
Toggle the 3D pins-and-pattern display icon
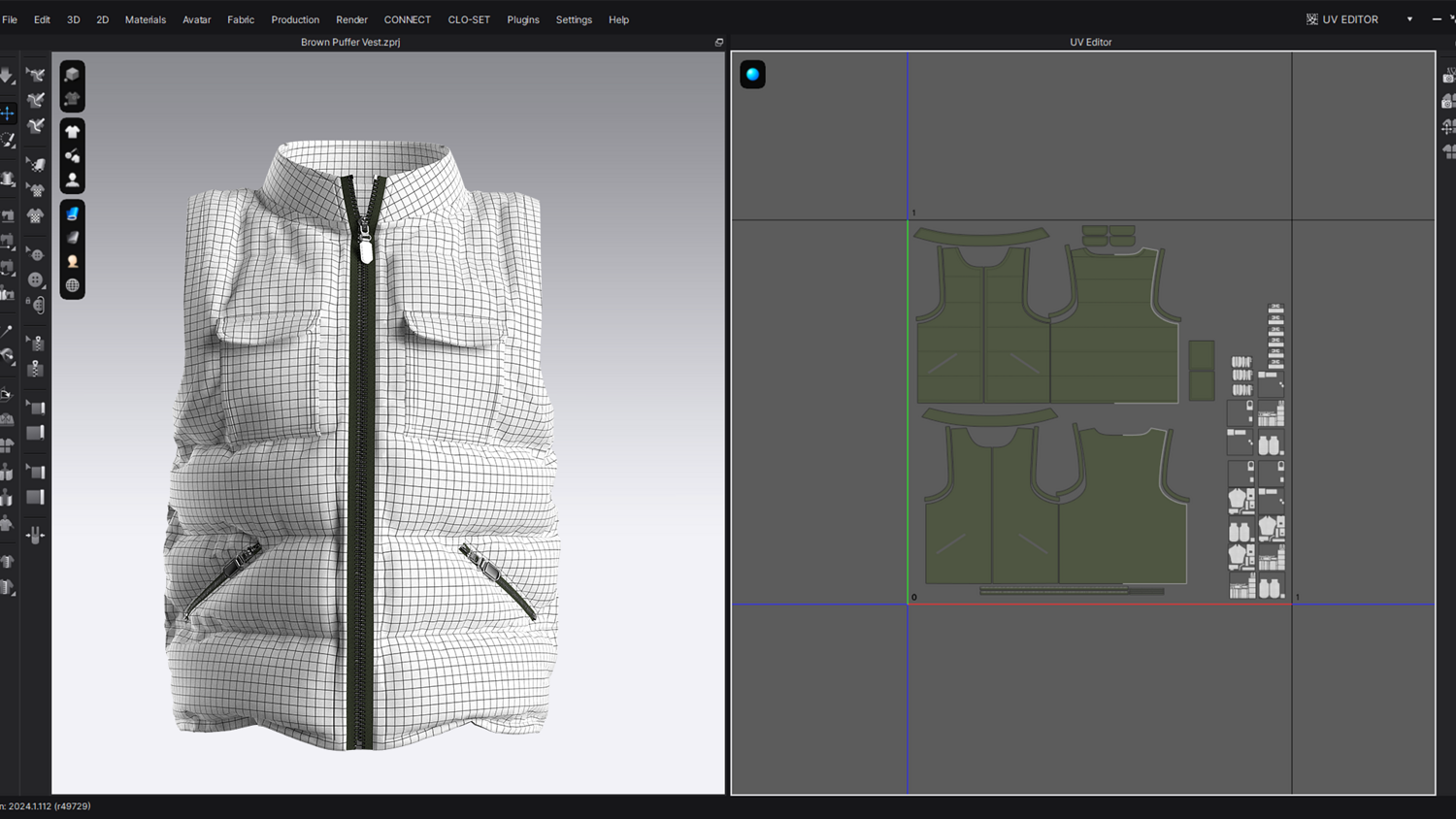click(x=72, y=155)
